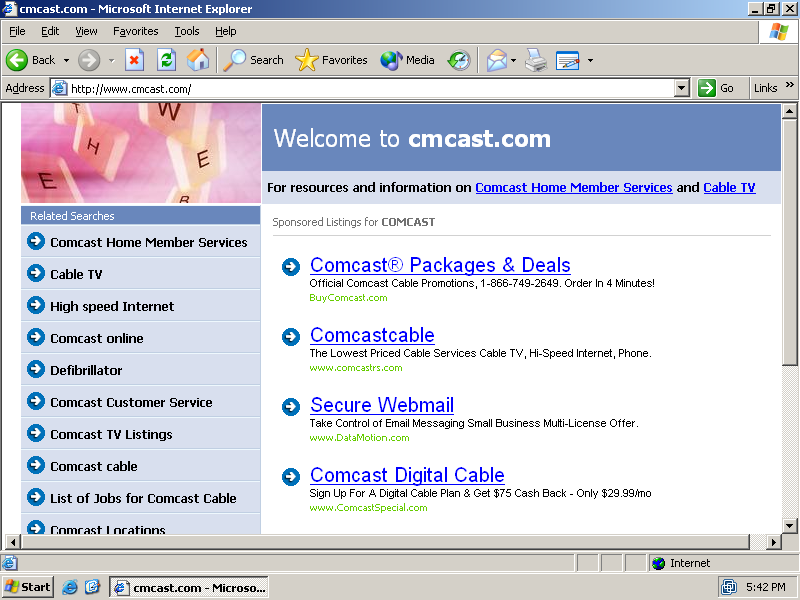The width and height of the screenshot is (800, 600).
Task: Follow the Cable TV link in header
Action: [729, 188]
